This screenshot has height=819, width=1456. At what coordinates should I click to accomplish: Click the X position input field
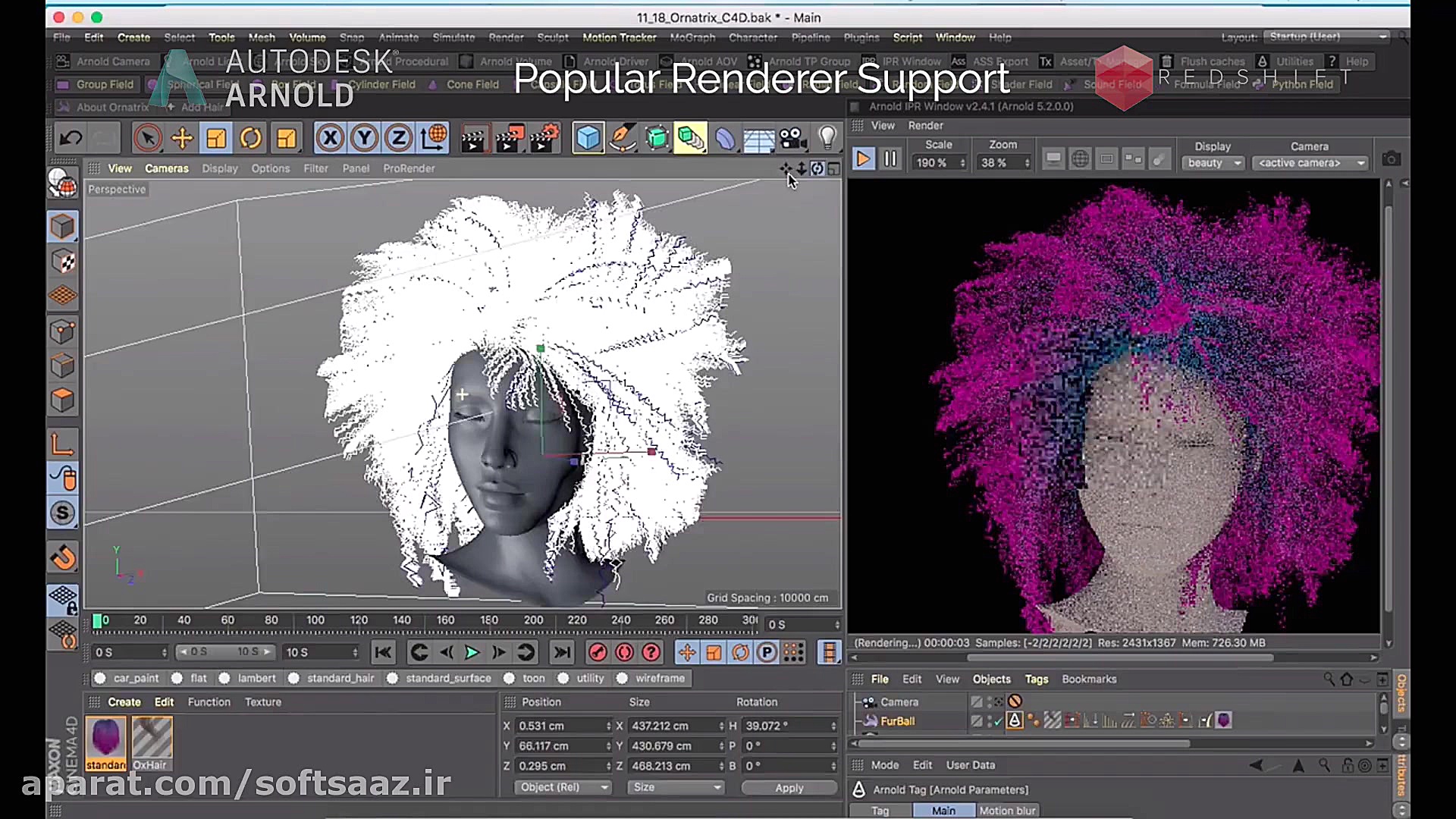(560, 726)
